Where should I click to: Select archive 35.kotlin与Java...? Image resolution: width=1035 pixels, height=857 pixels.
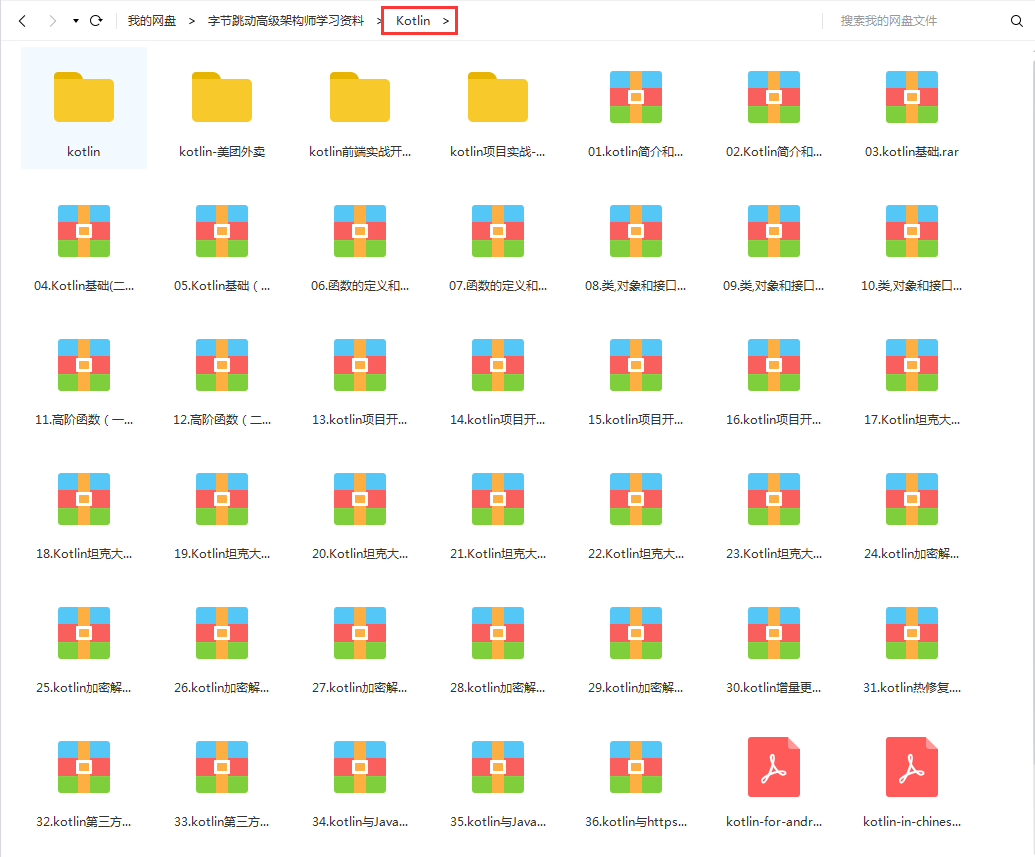498,778
